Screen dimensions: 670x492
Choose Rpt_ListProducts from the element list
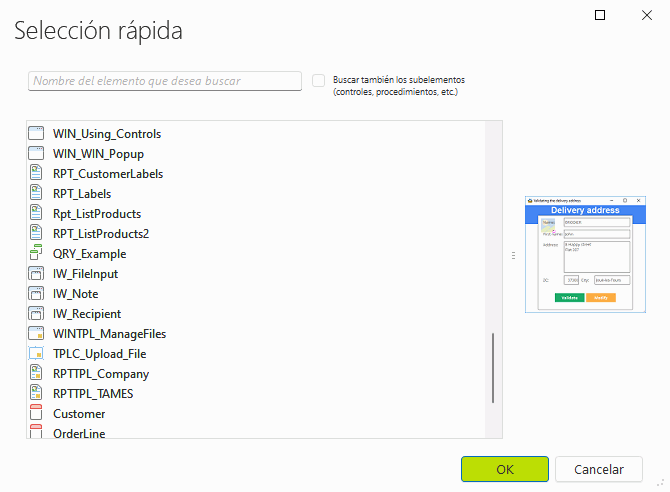[x=96, y=214]
